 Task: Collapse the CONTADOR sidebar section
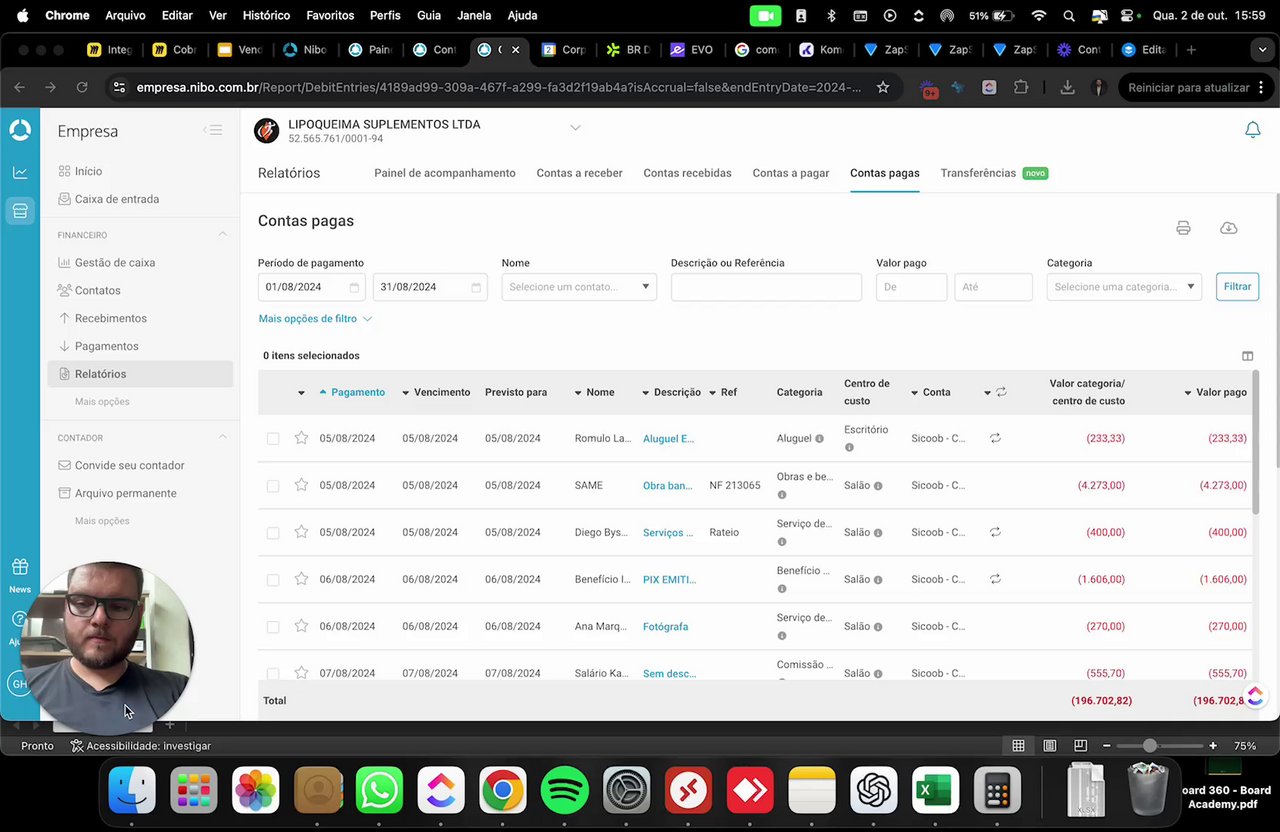(x=223, y=438)
